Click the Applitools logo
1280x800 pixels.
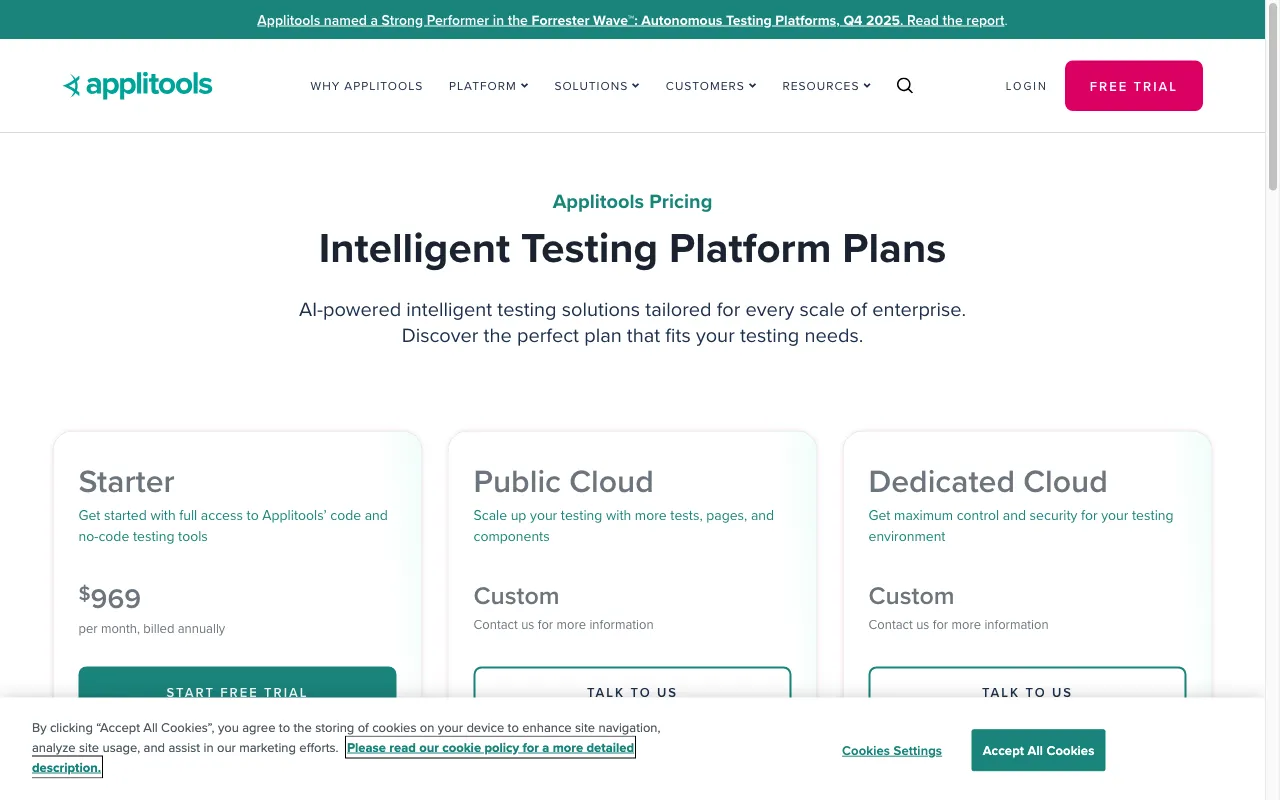click(137, 86)
